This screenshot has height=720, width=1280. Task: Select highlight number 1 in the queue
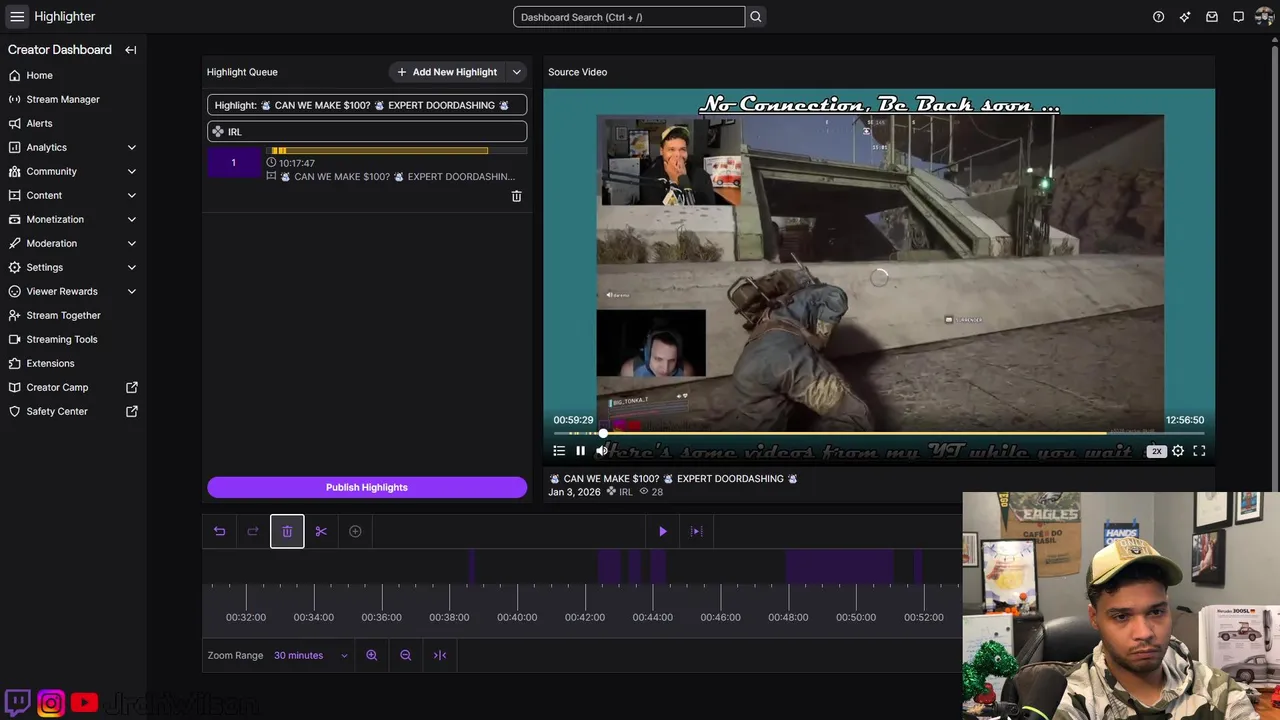(234, 163)
